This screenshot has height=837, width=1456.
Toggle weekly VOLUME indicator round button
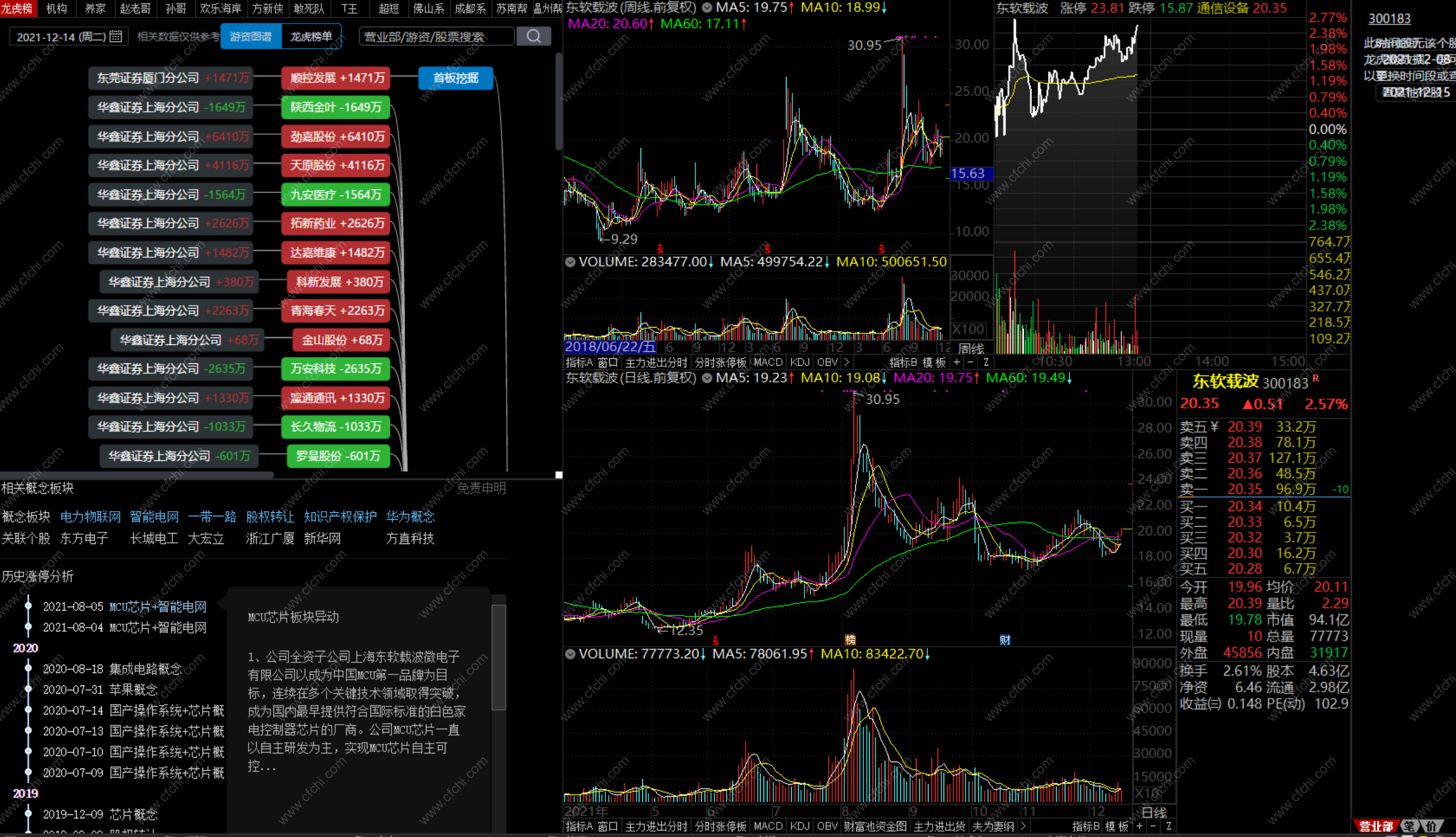570,262
